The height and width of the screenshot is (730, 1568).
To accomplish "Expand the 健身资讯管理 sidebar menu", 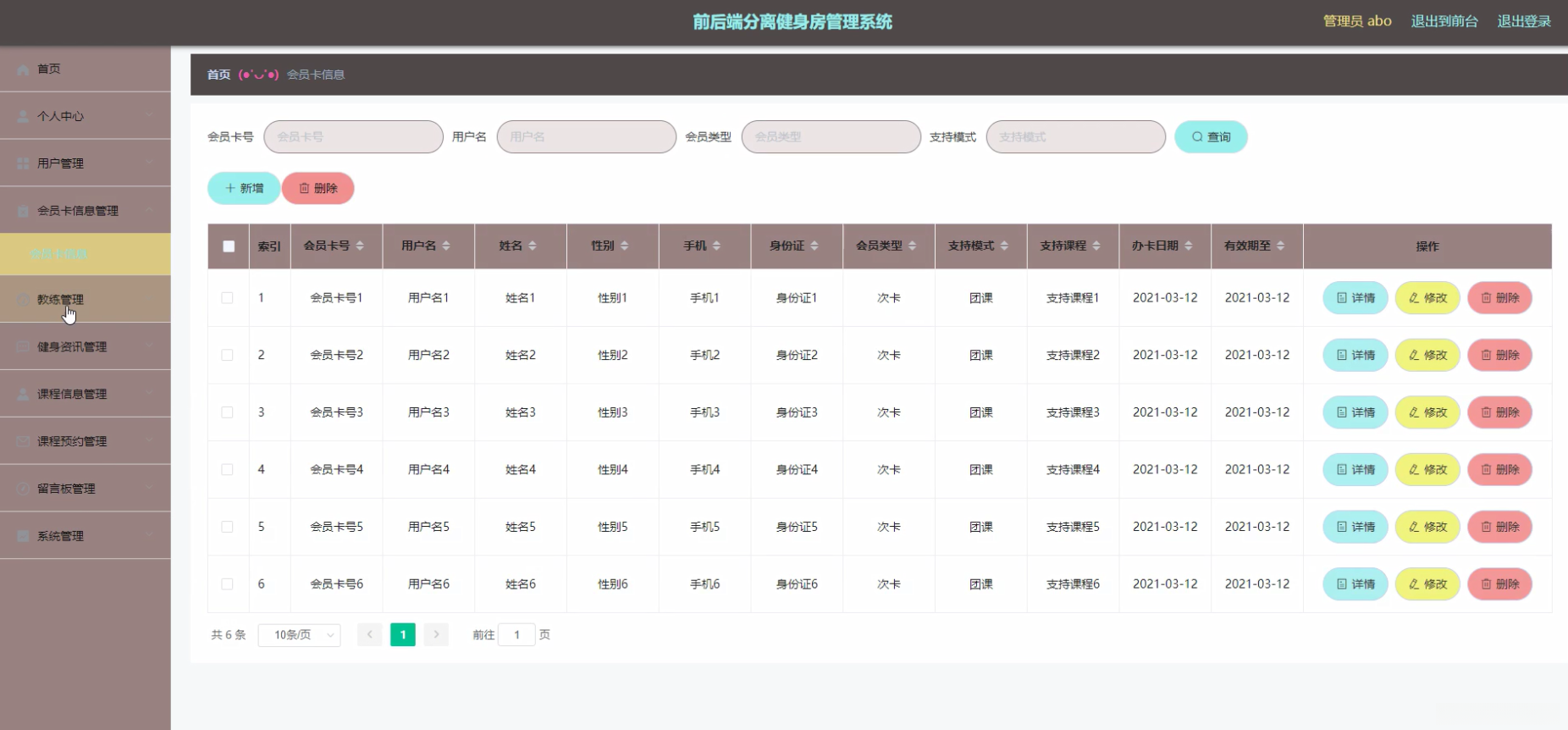I will pos(85,346).
